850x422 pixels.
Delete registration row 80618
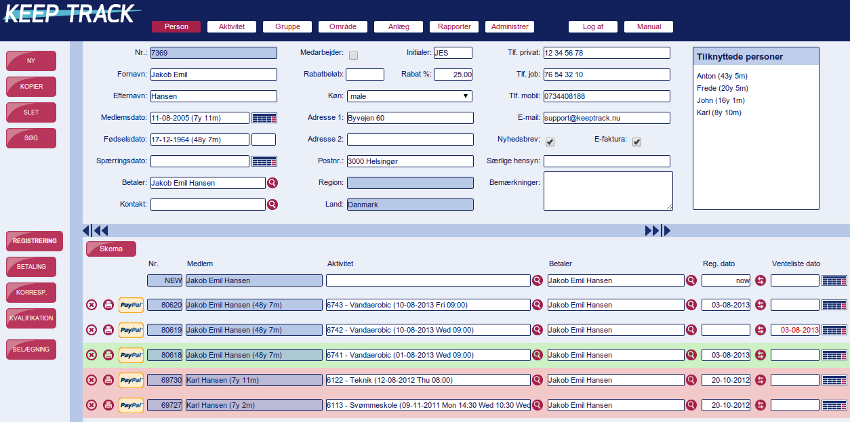coord(92,355)
